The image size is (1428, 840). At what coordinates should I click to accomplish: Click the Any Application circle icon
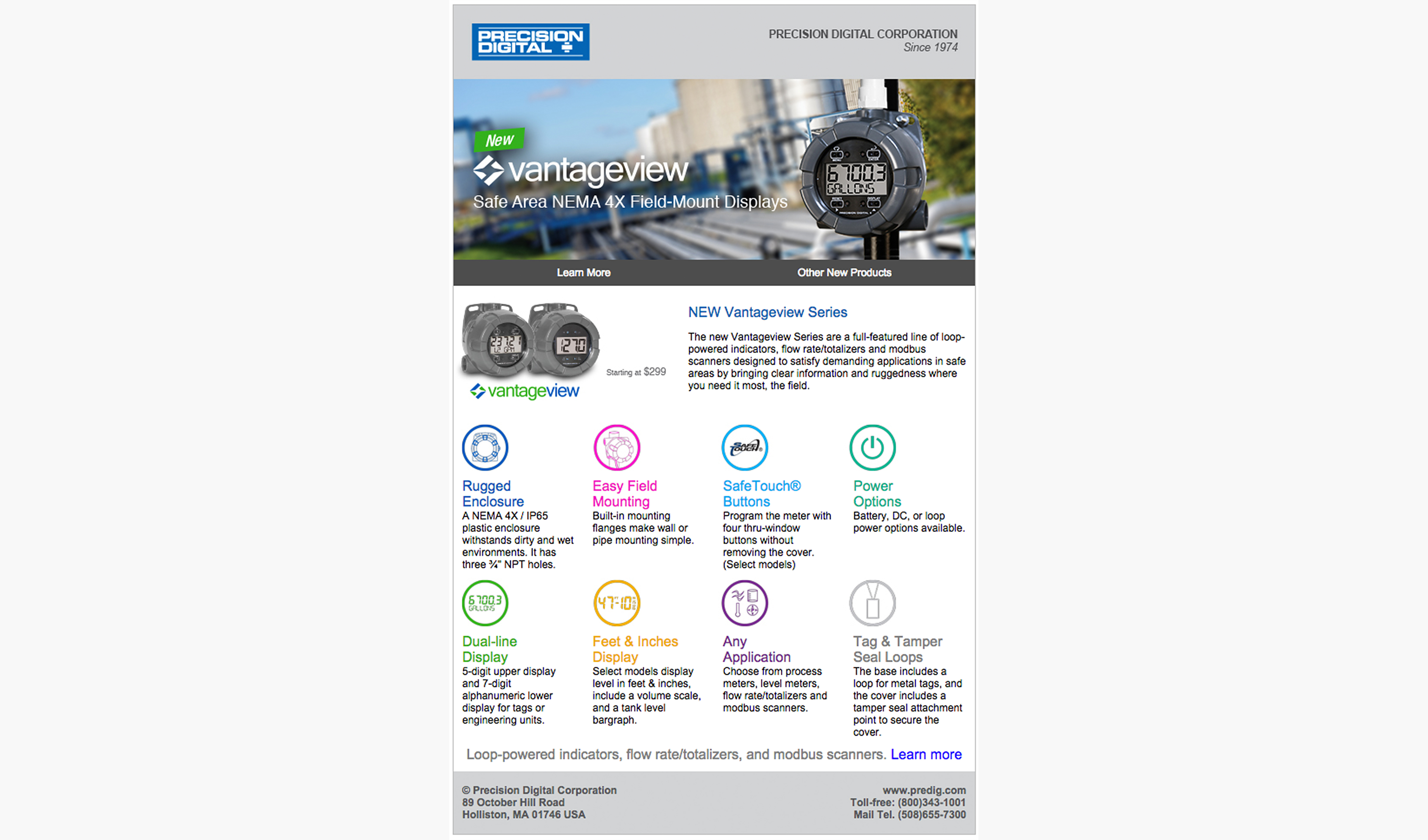coord(745,603)
